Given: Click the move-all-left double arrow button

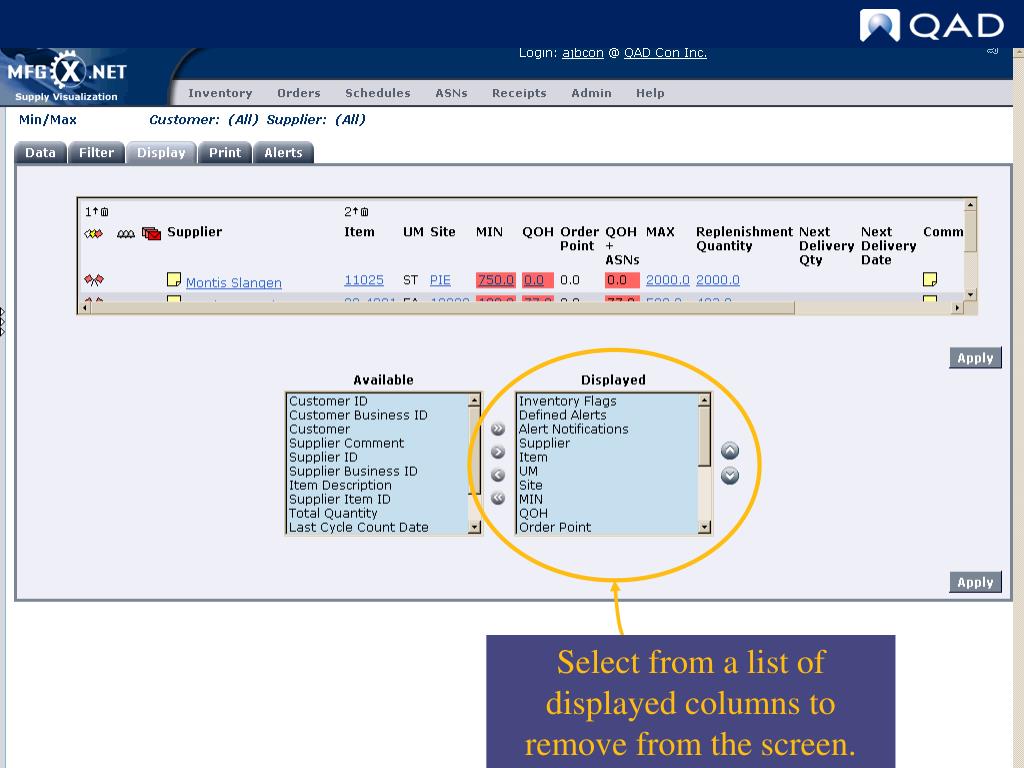Looking at the screenshot, I should [498, 498].
